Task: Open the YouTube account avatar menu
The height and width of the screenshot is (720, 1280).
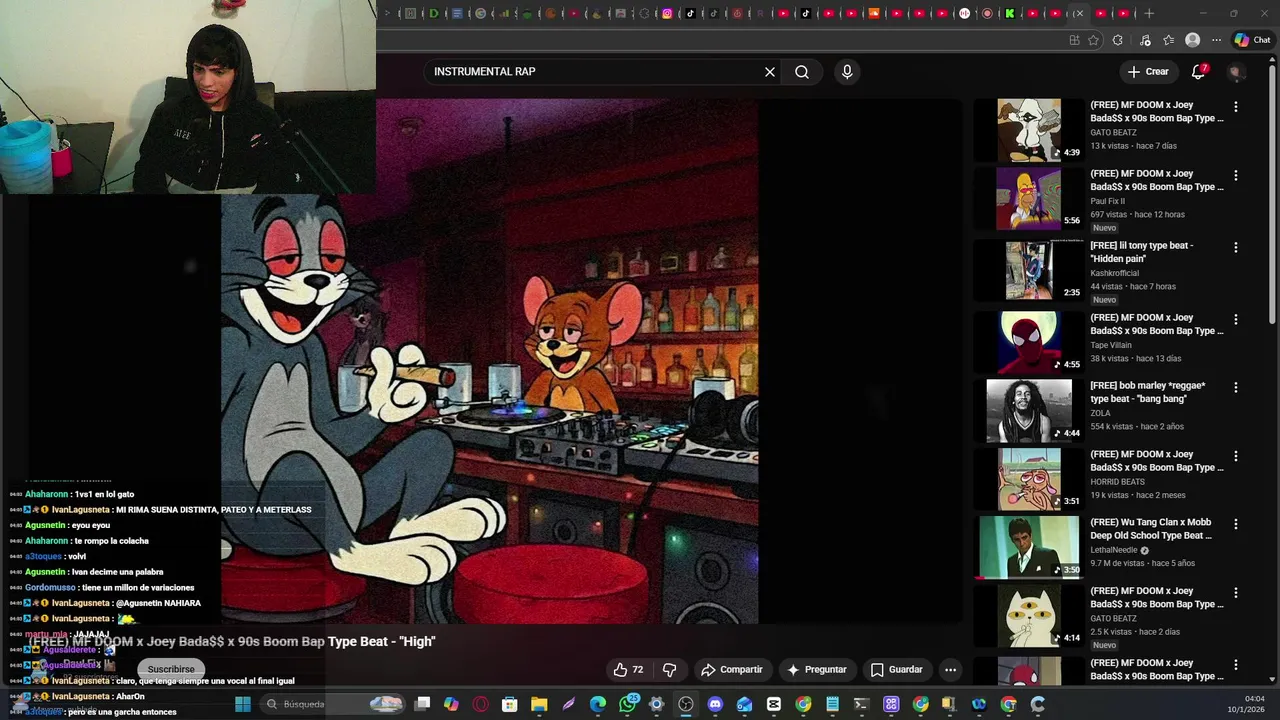Action: 1236,72
